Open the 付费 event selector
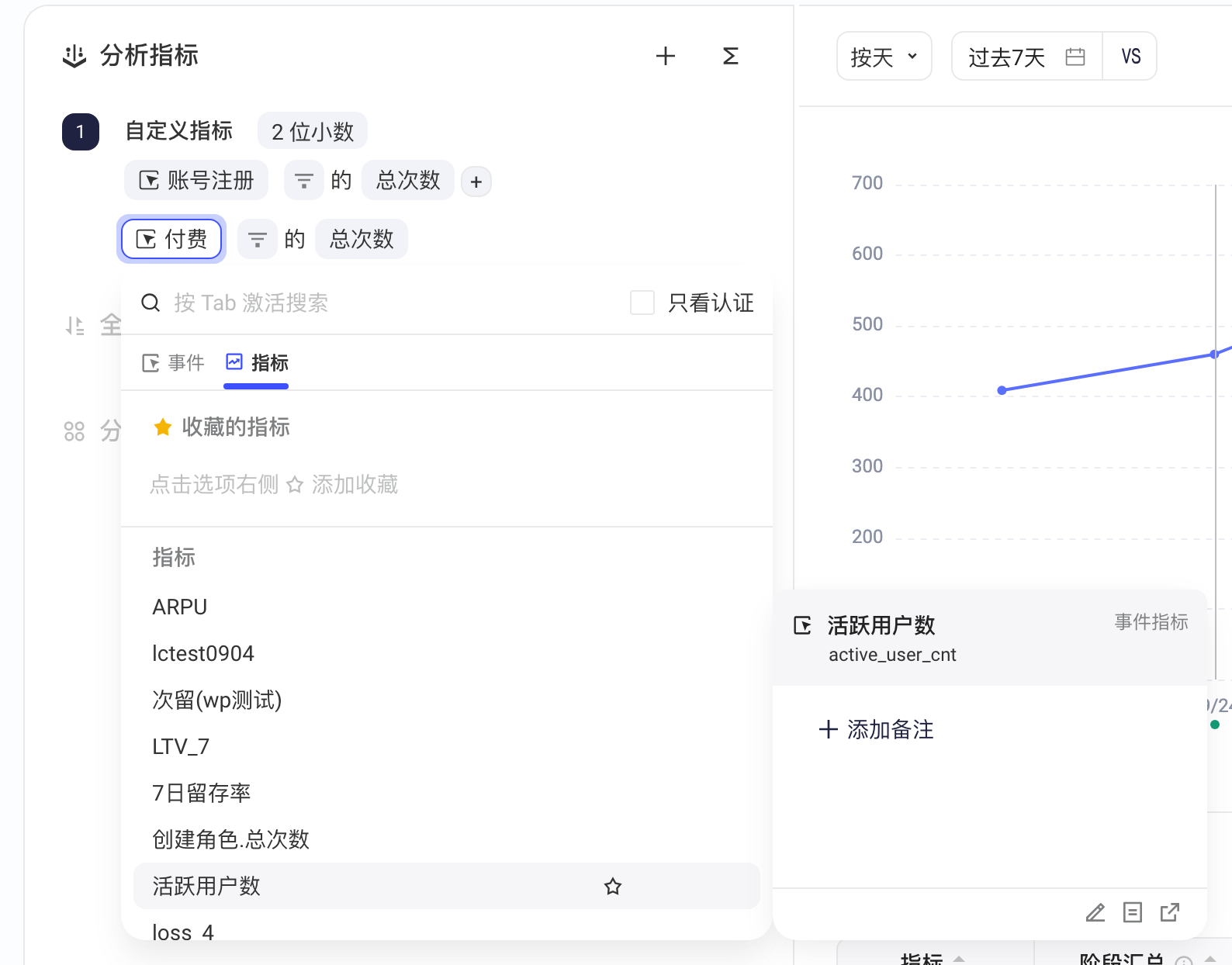Image resolution: width=1232 pixels, height=965 pixels. point(171,239)
